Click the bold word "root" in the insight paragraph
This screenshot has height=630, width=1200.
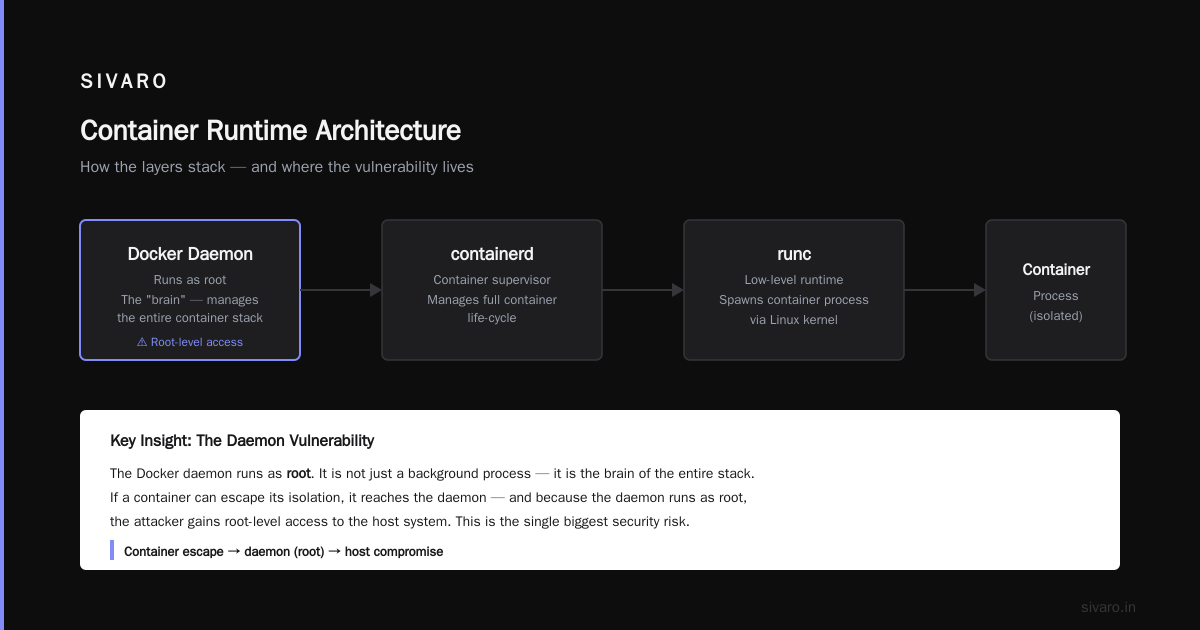(x=299, y=473)
